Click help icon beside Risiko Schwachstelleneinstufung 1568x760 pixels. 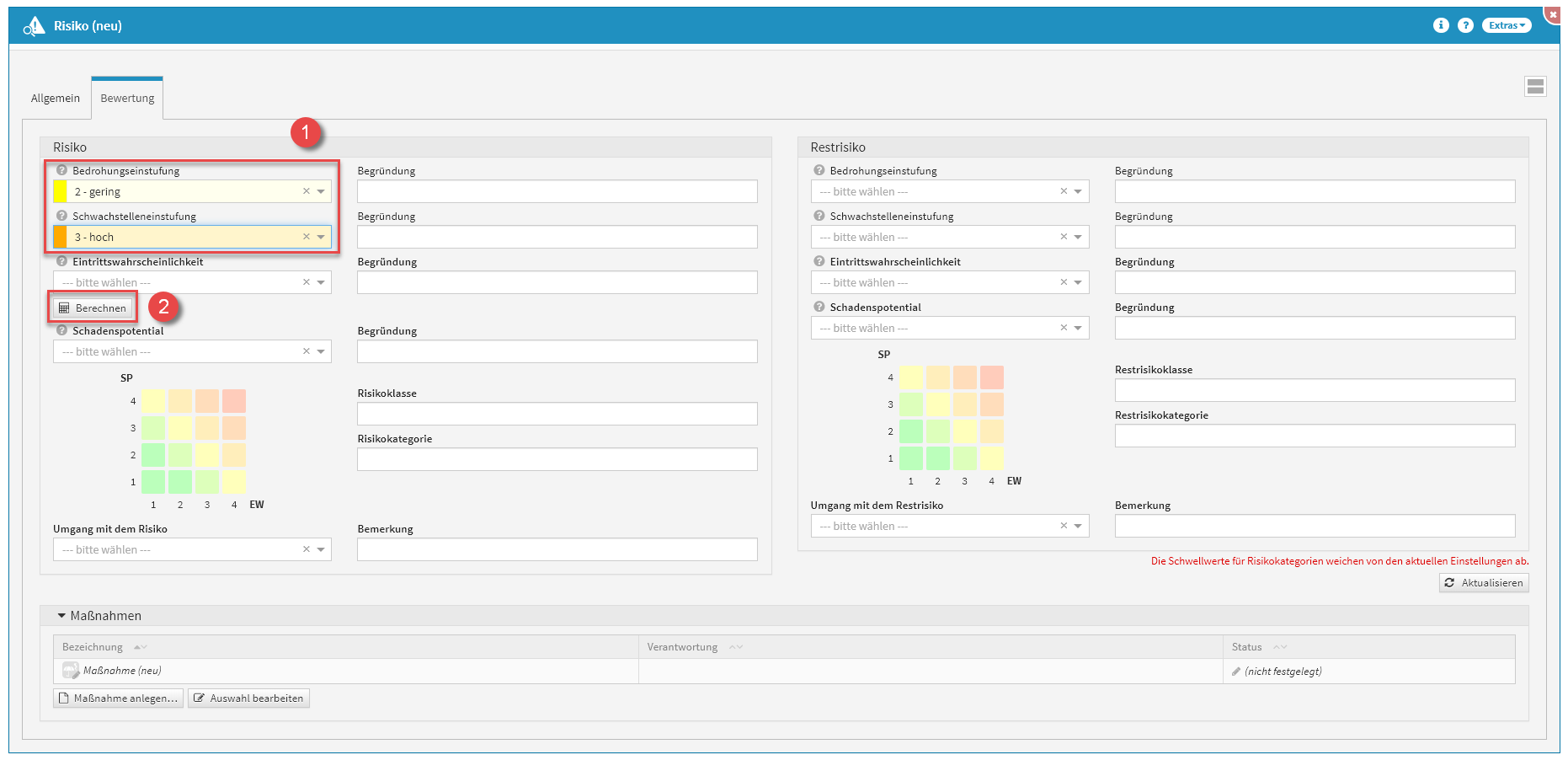(x=61, y=216)
